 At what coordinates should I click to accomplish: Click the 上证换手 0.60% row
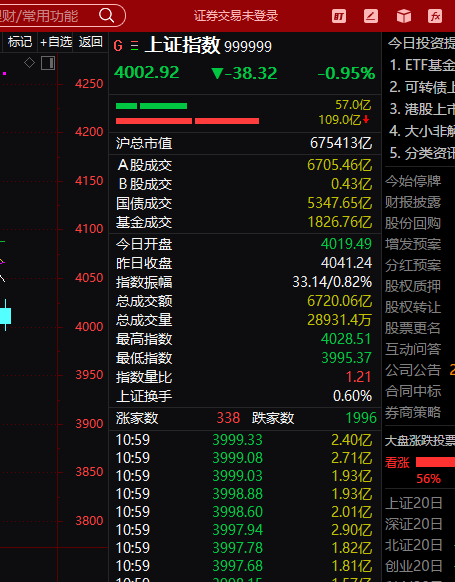(x=244, y=396)
